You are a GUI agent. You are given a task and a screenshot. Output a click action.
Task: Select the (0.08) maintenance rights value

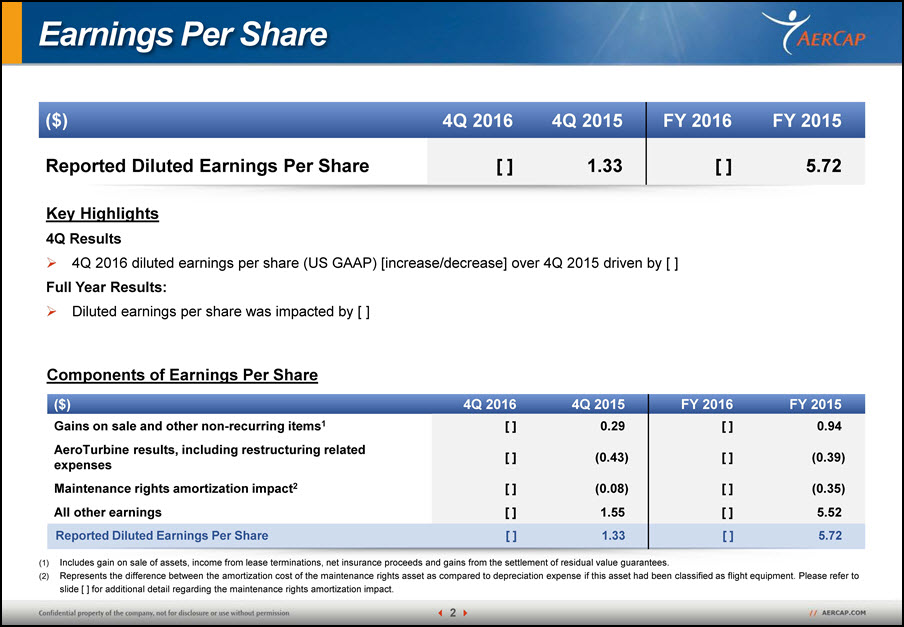click(x=612, y=489)
